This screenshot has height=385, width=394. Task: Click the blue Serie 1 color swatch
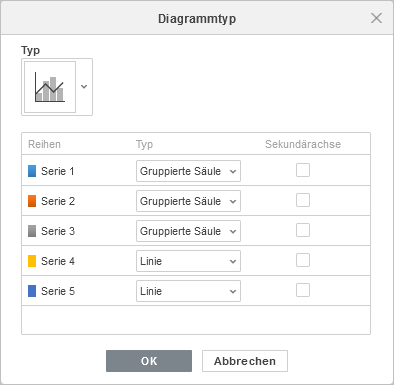[32, 171]
